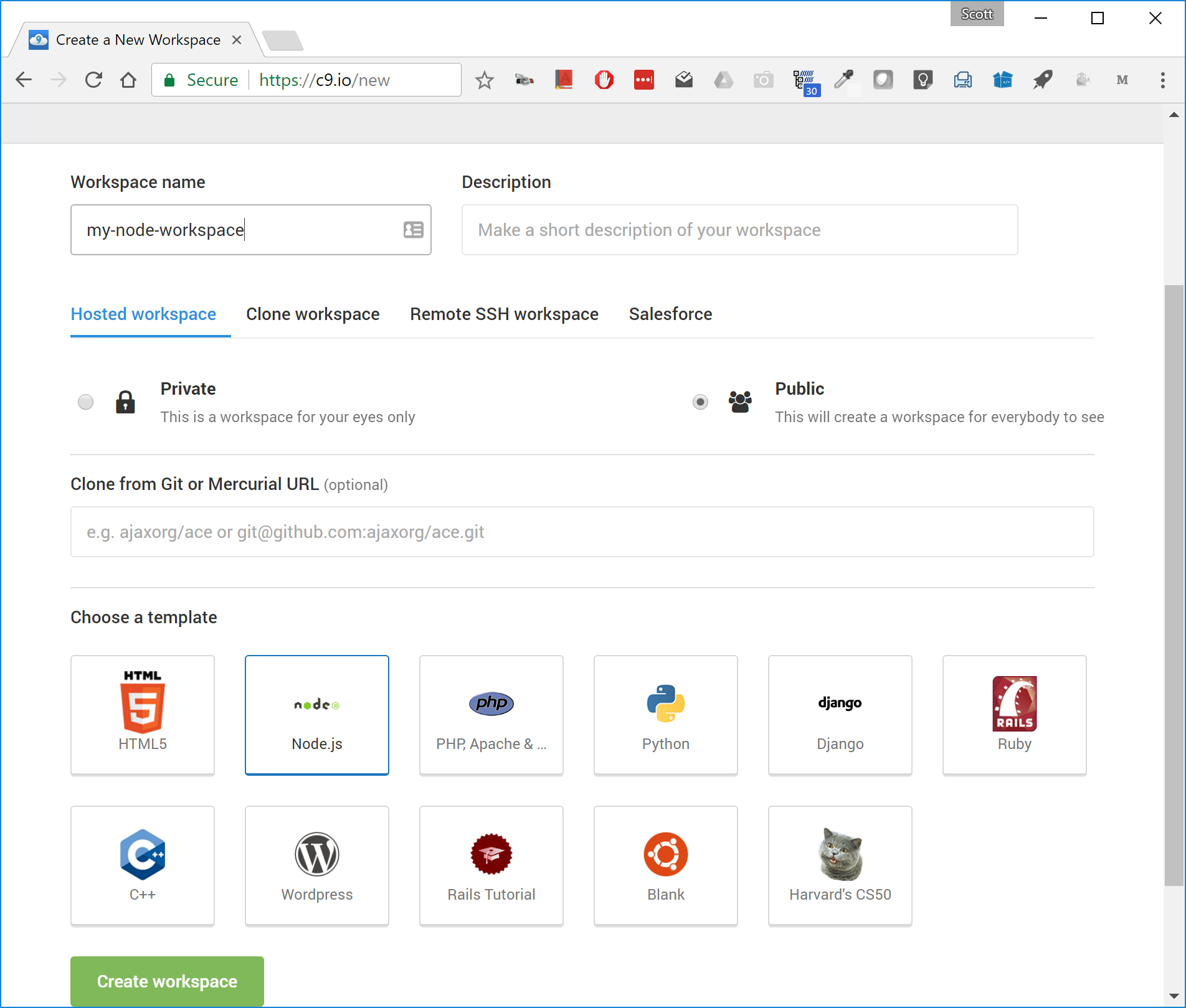Bookmark this page with the star icon
The image size is (1186, 1008).
click(484, 80)
